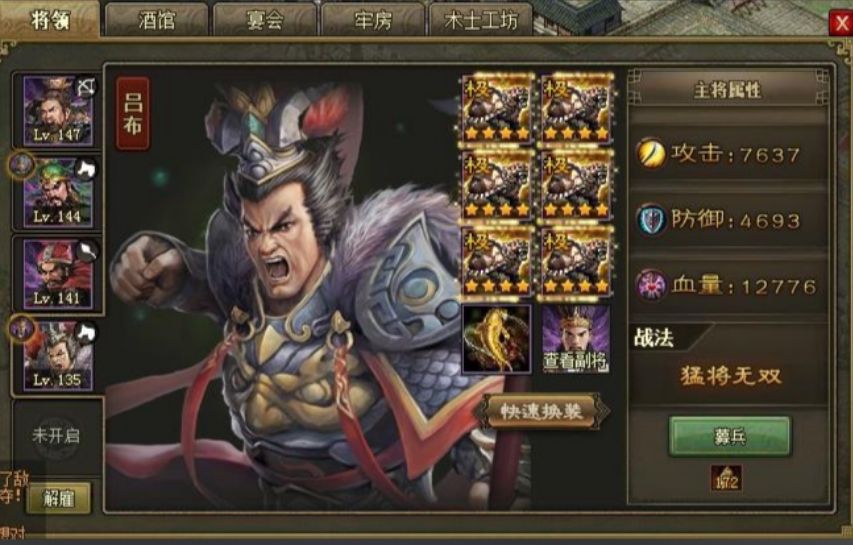Viewport: 853px width, 545px height.
Task: Switch to the 宴会 tab
Action: (265, 20)
